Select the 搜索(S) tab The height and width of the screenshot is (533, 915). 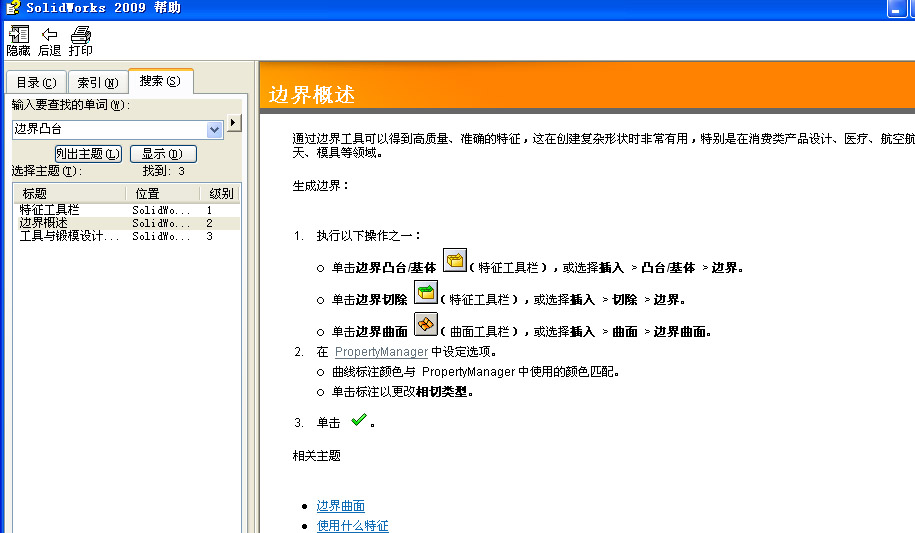click(160, 81)
